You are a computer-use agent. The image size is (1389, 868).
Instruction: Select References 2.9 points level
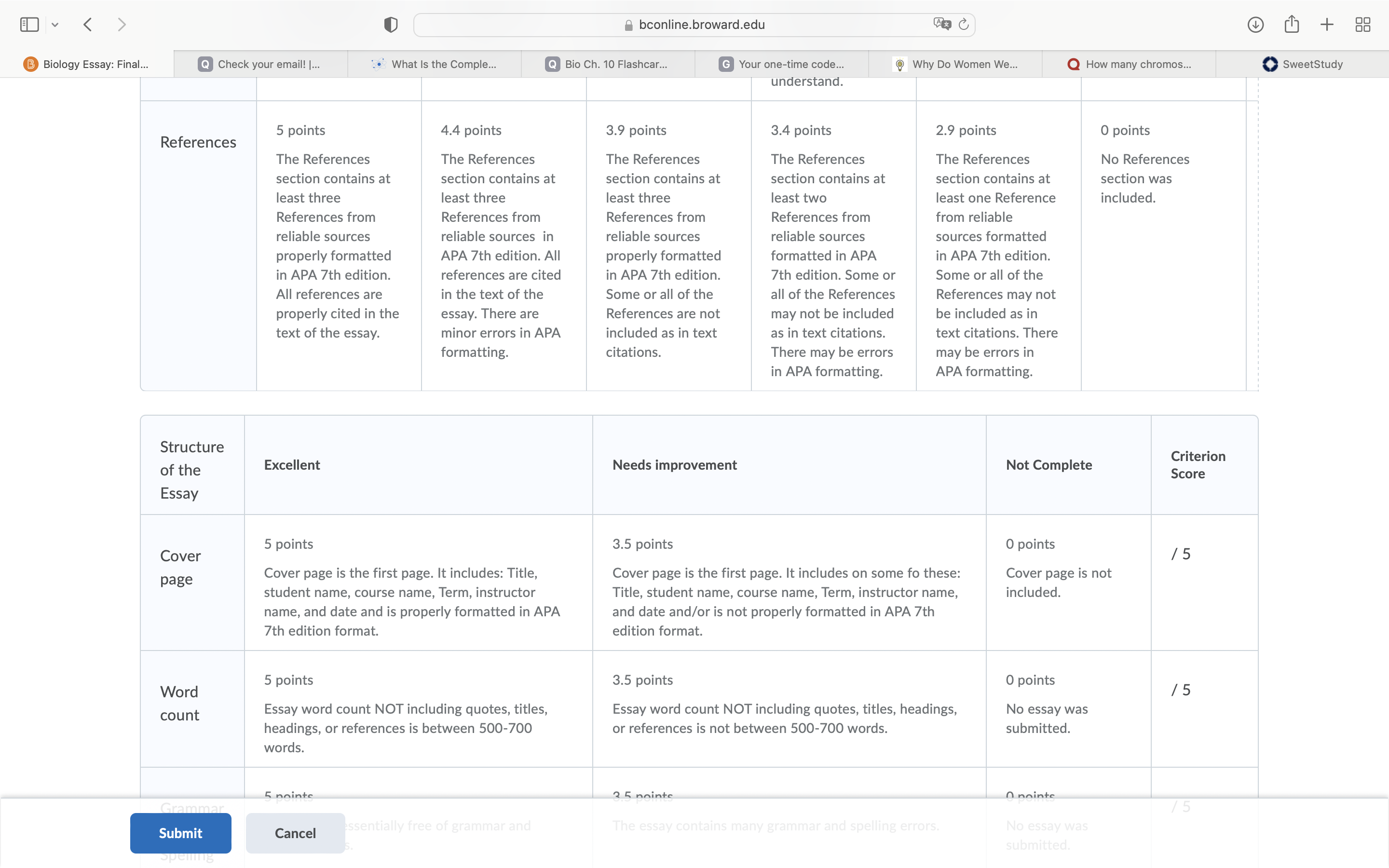pyautogui.click(x=999, y=246)
